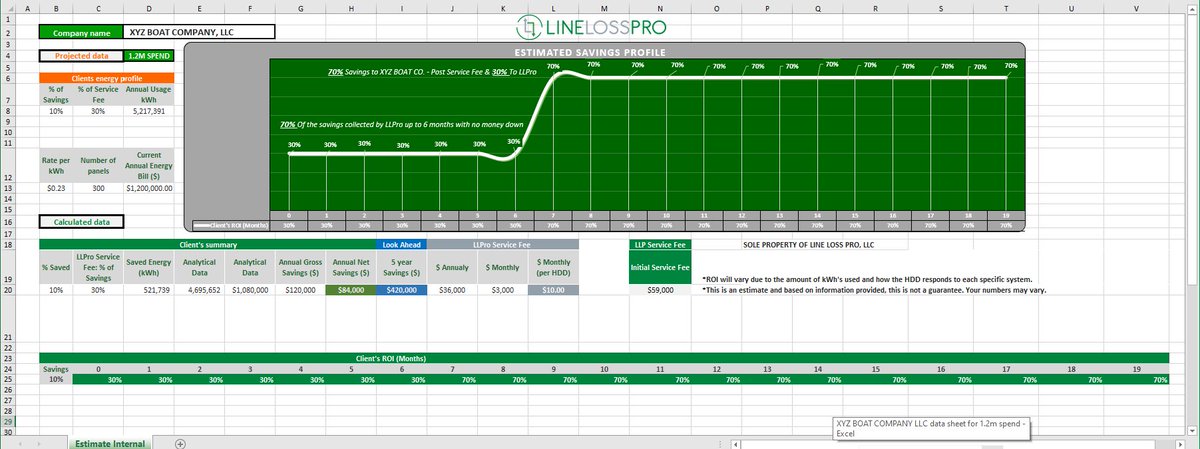Click the $420,000 five year savings cell
This screenshot has width=1200, height=449.
[x=401, y=290]
